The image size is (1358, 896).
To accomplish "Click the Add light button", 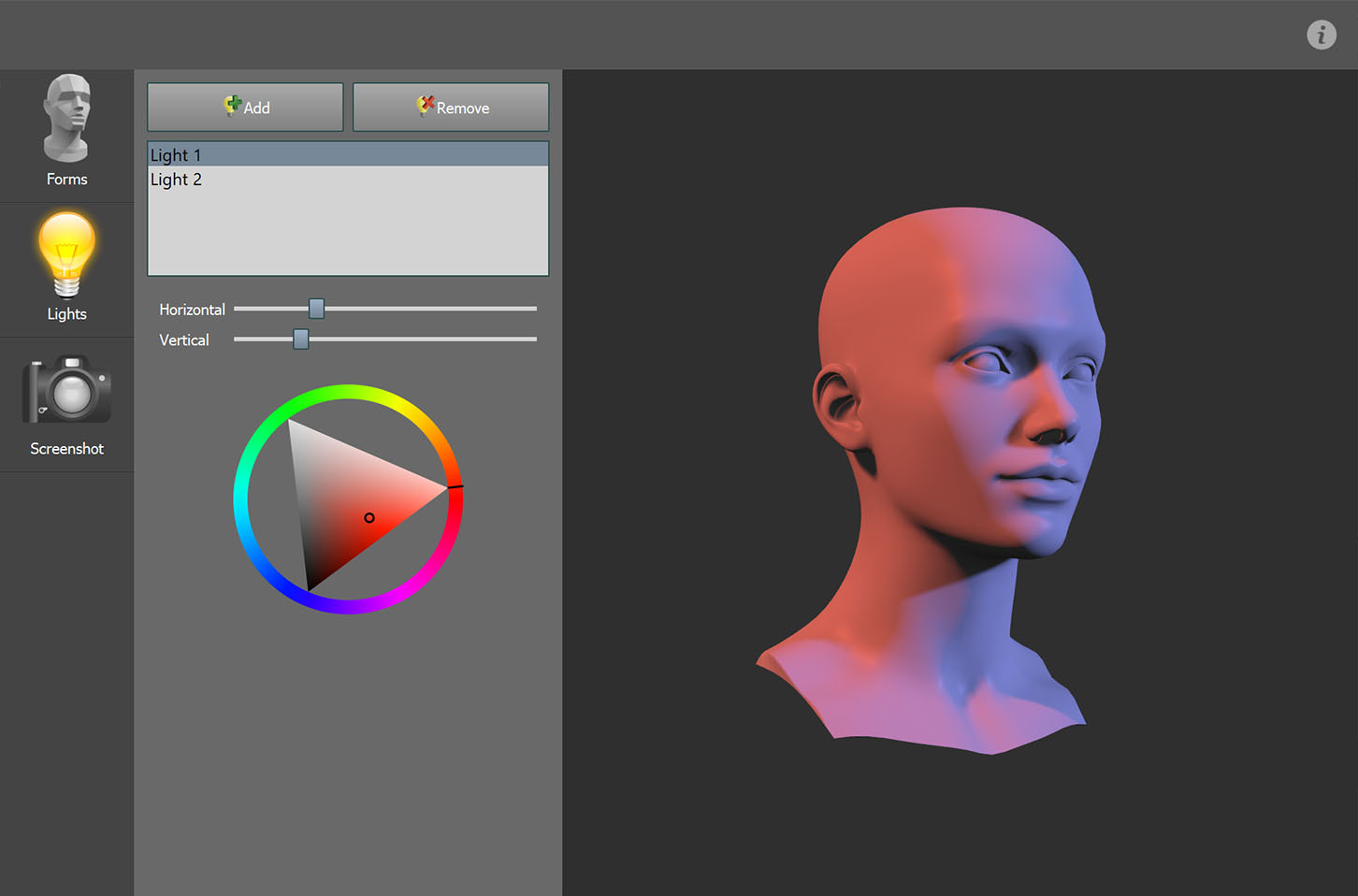I will 245,107.
